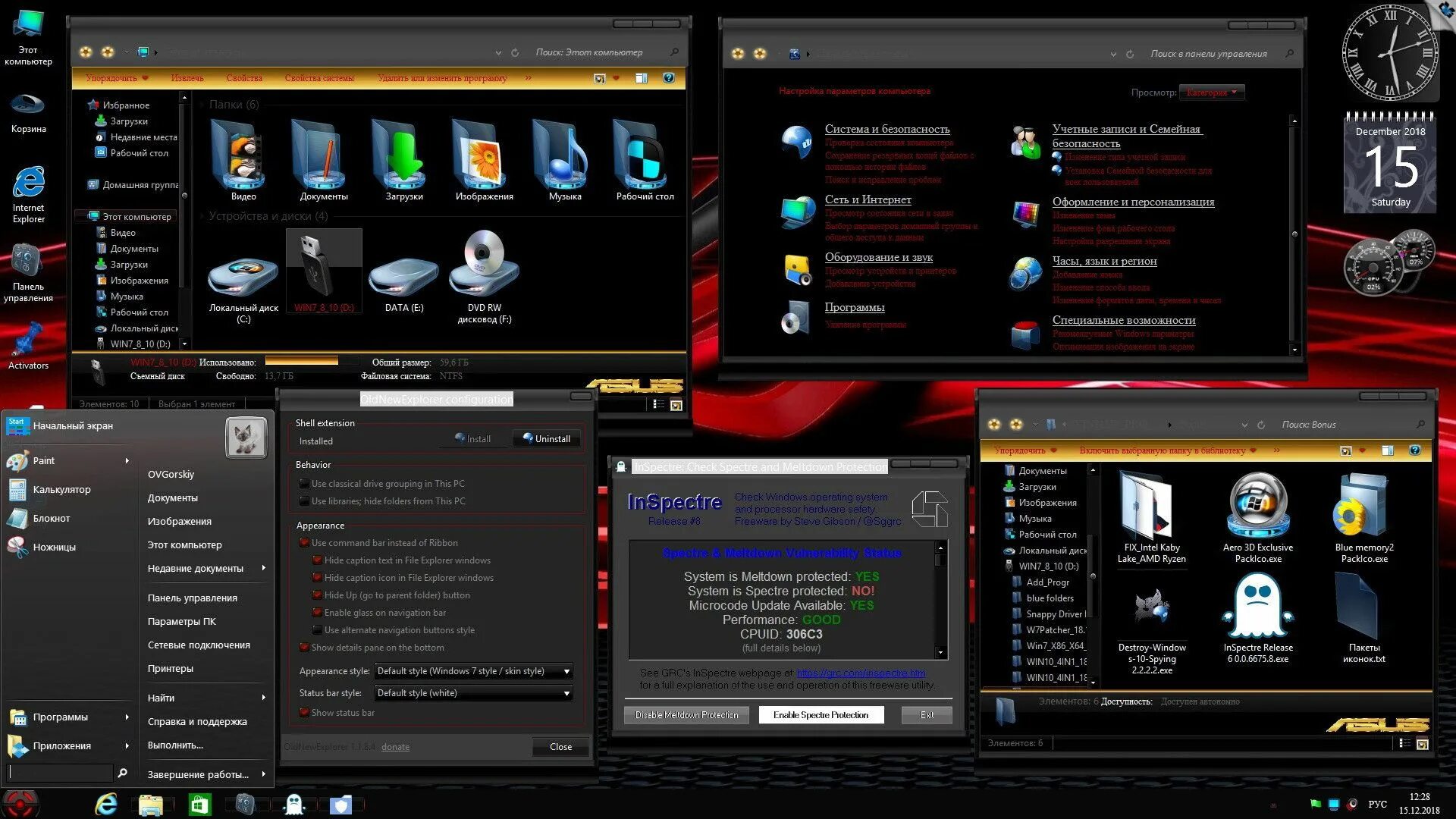Click Start menu user avatar picture
Viewport: 1456px width, 819px height.
point(246,438)
